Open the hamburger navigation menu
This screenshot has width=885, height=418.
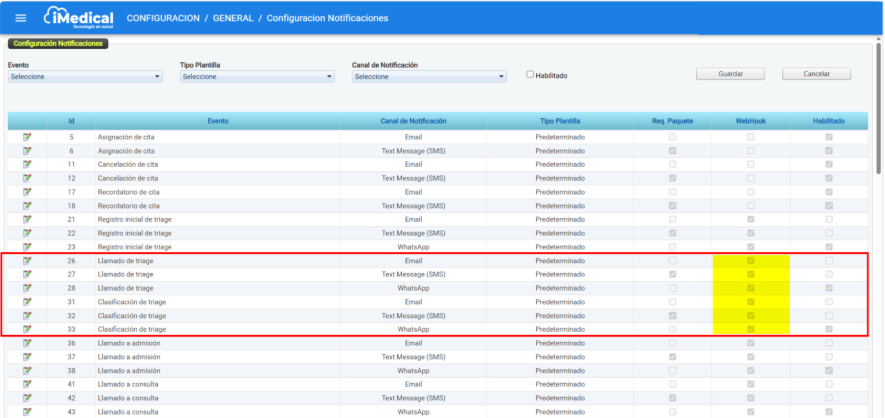click(21, 18)
